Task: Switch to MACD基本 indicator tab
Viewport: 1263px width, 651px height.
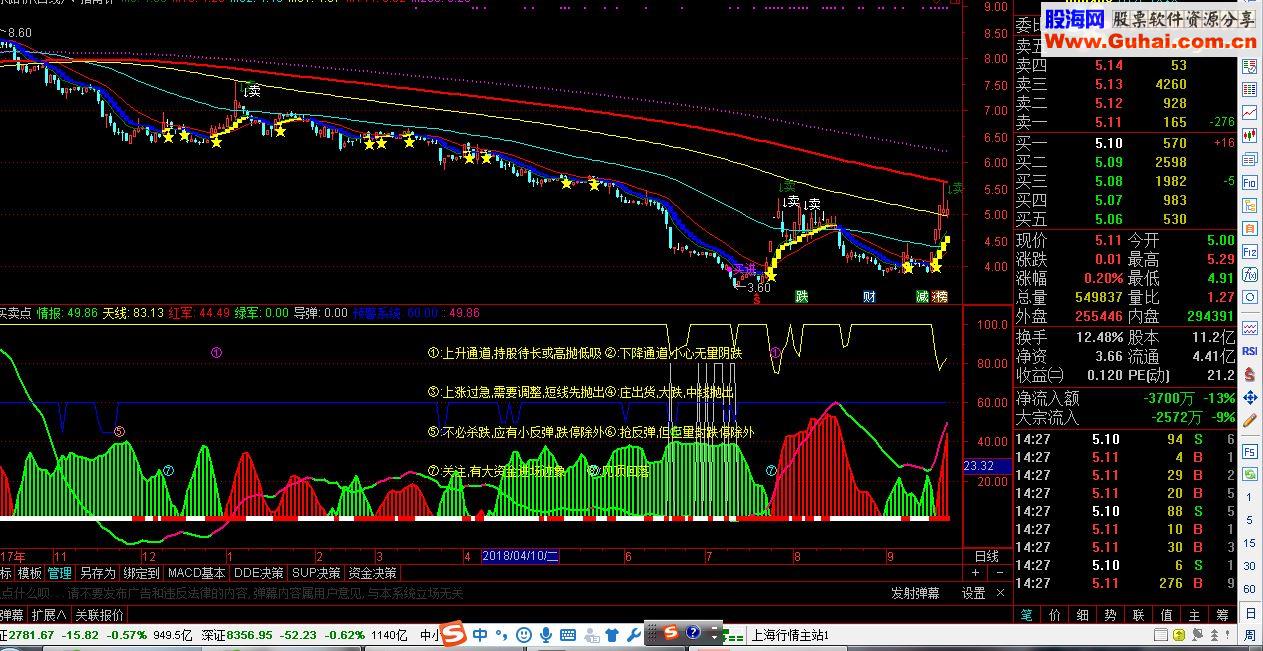Action: tap(197, 573)
